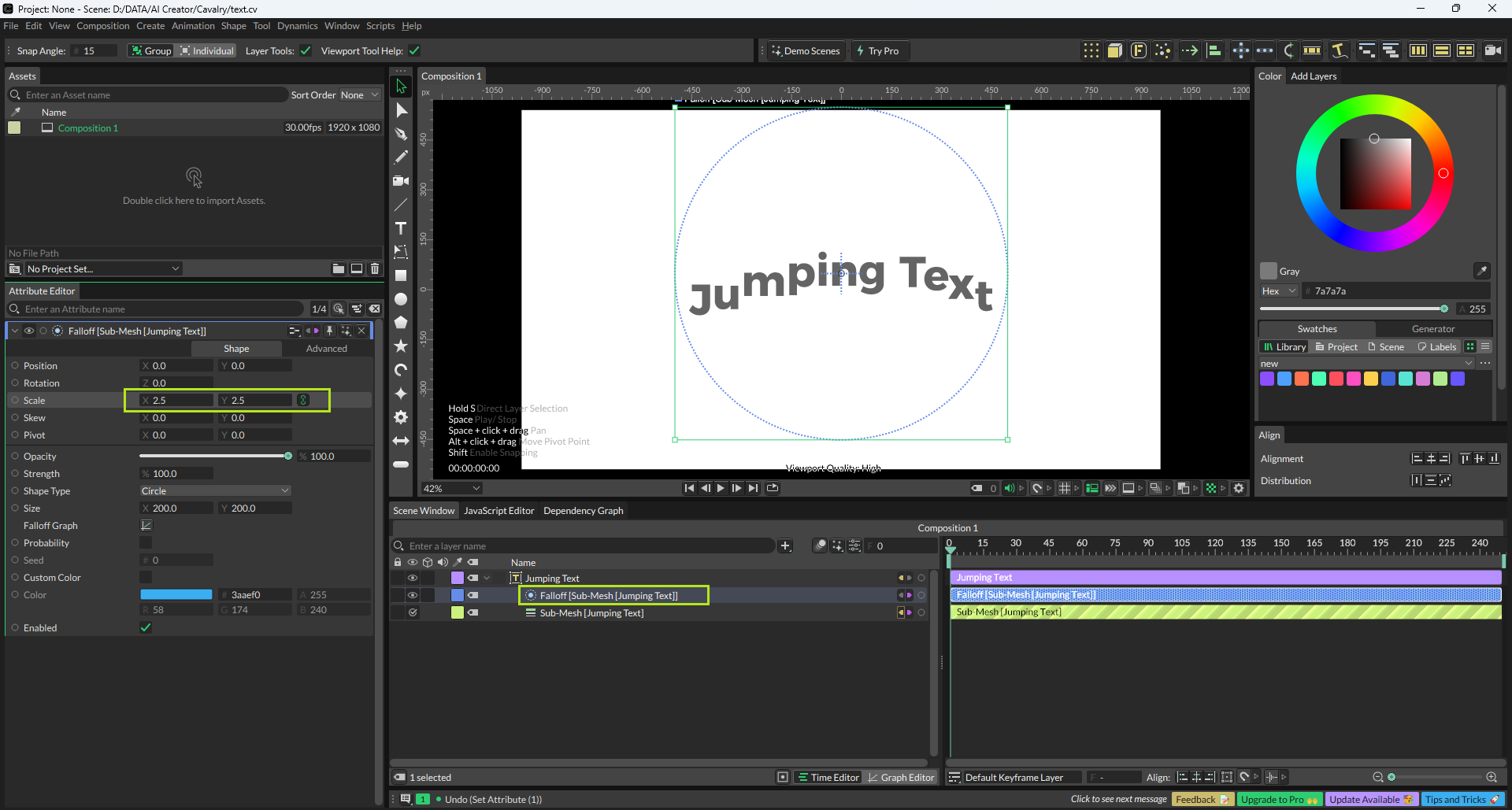The height and width of the screenshot is (810, 1512).
Task: Click the blue Color swatch for Falloff
Action: (176, 595)
